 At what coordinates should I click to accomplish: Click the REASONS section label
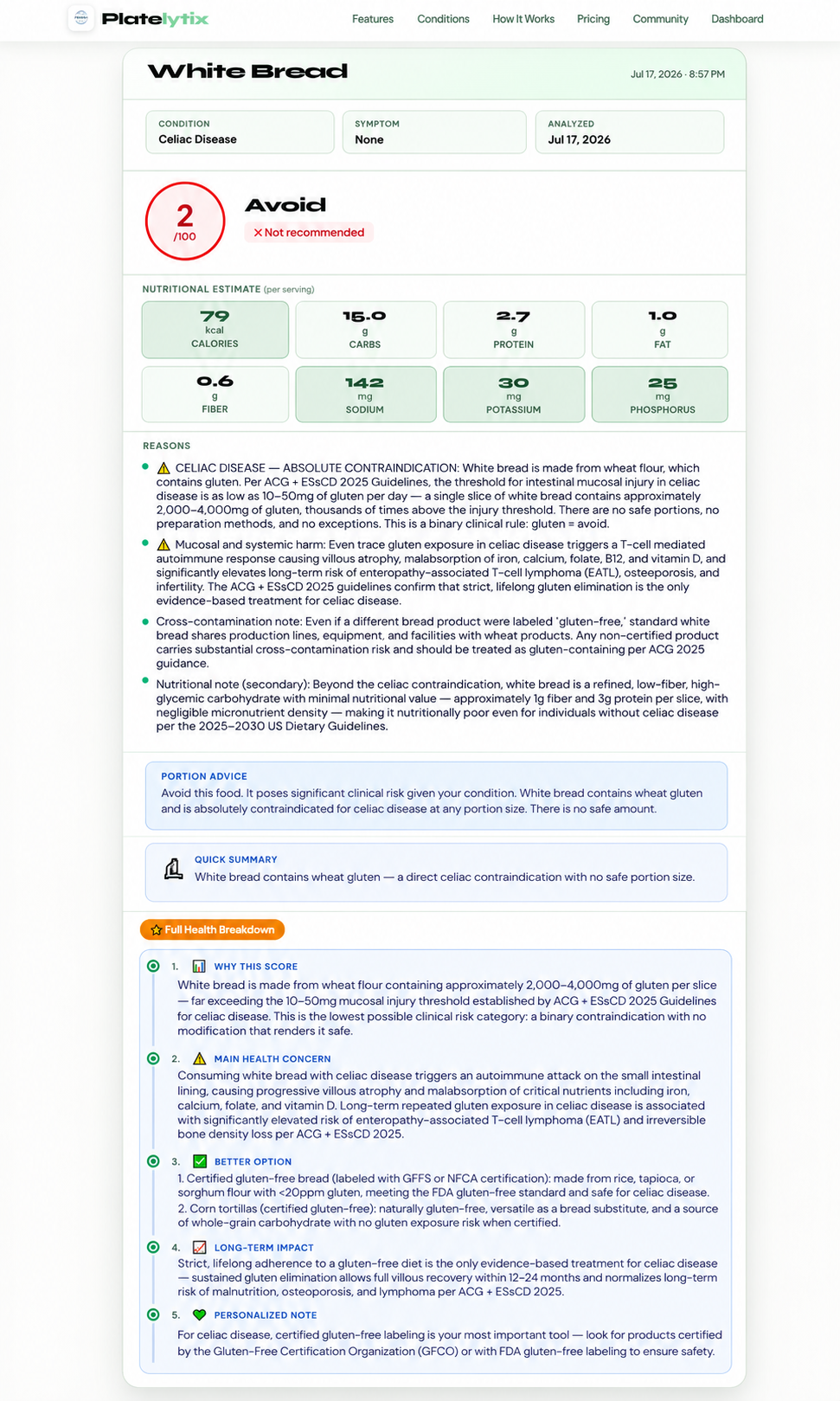167,446
